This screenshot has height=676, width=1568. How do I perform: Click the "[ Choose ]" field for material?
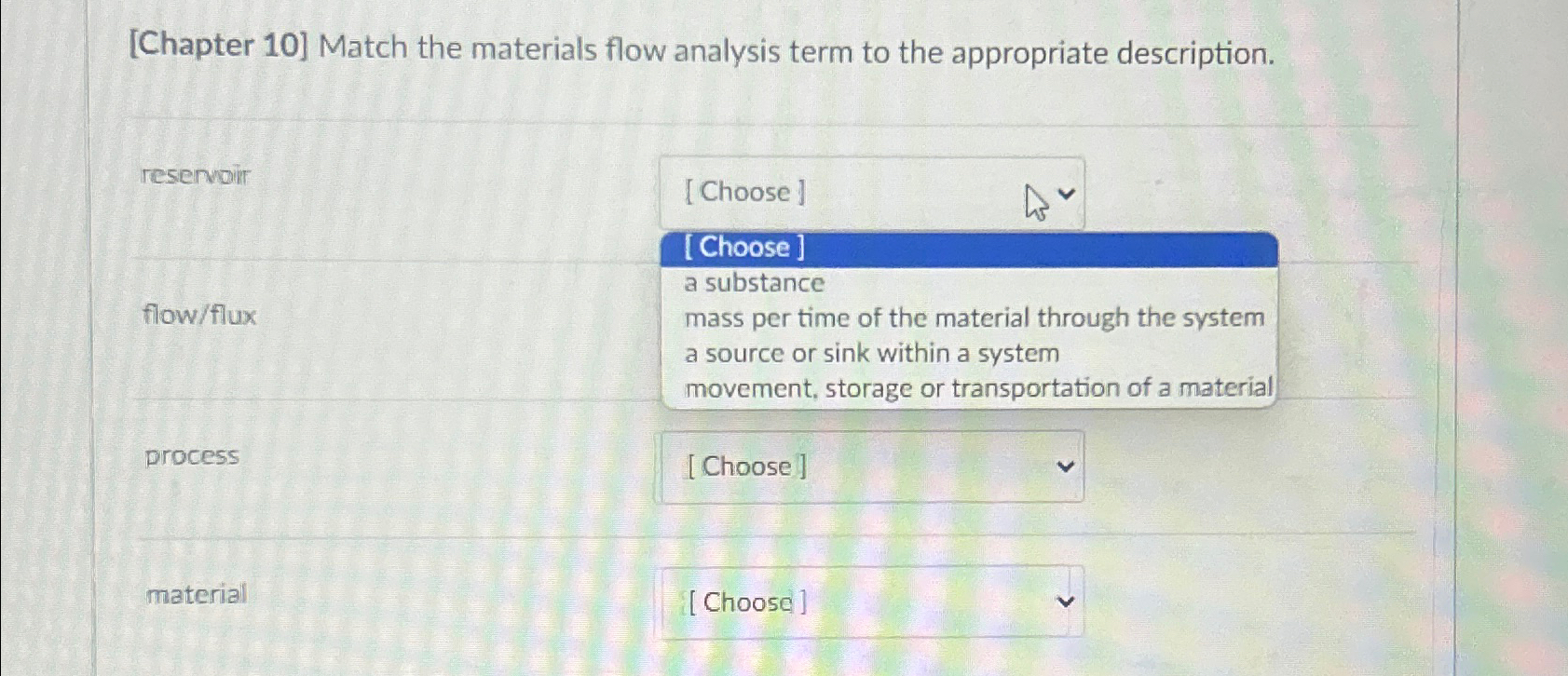[x=744, y=602]
